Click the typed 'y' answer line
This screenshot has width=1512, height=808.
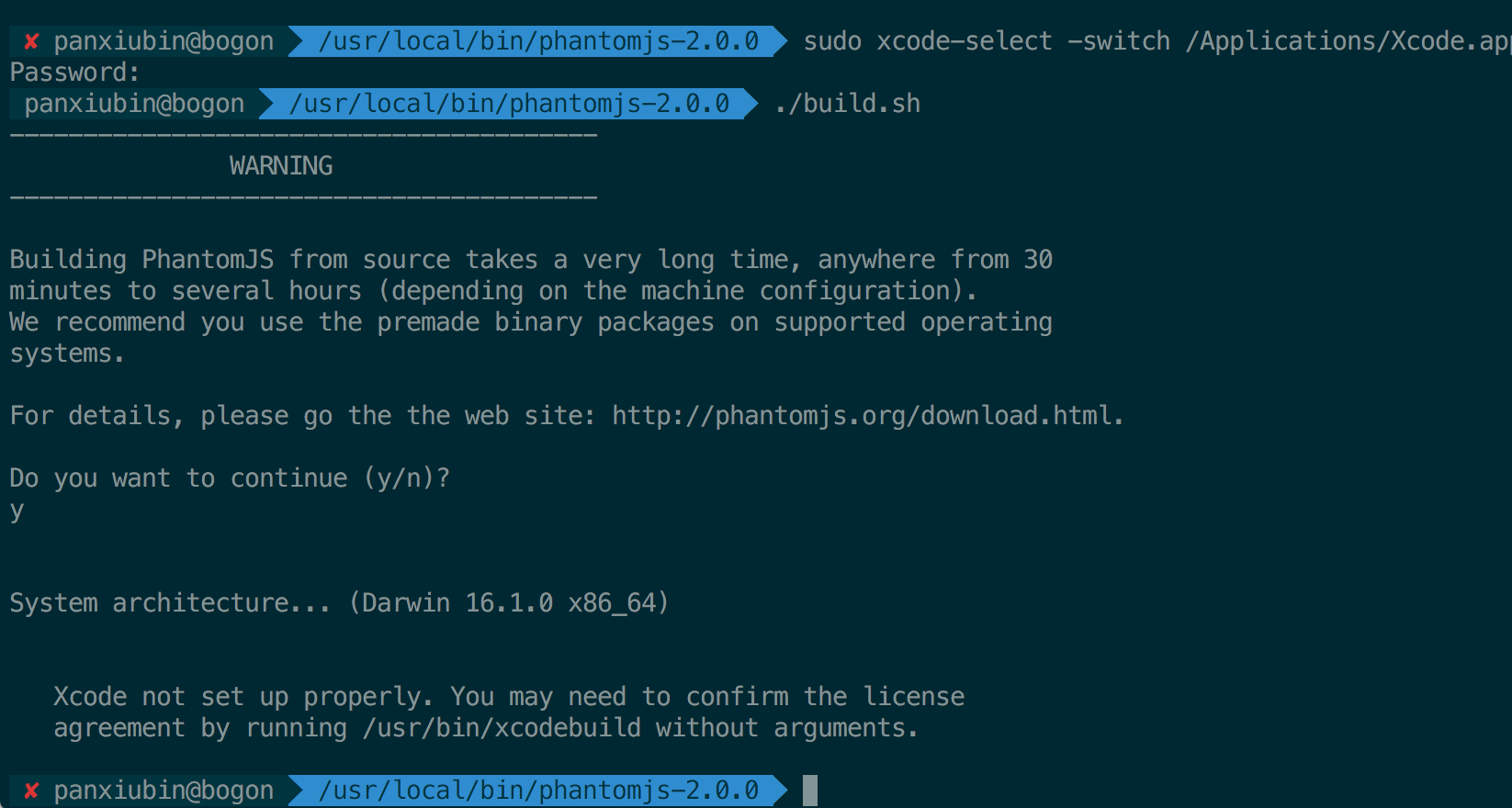[x=17, y=511]
